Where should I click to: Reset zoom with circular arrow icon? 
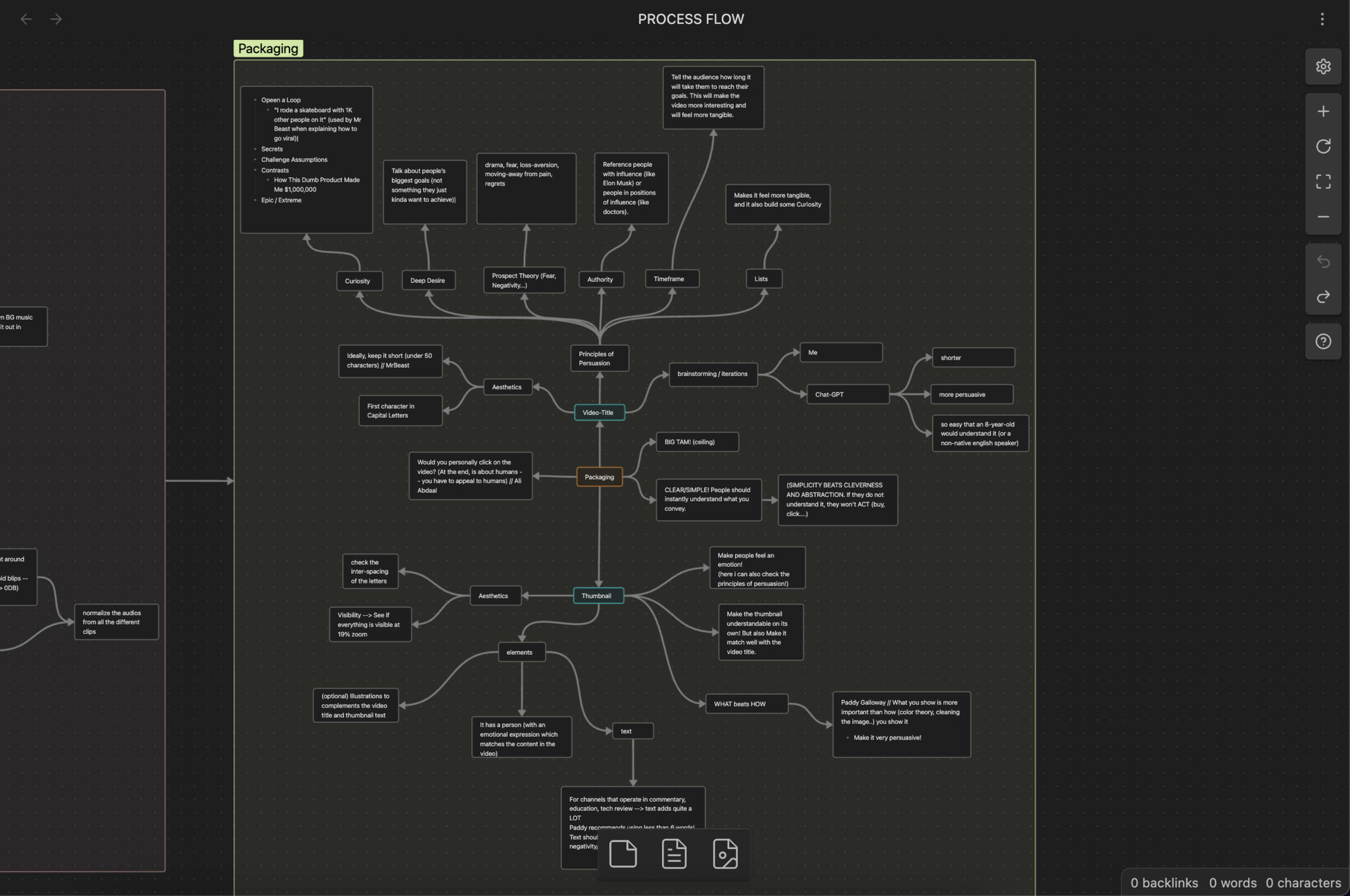(1323, 146)
